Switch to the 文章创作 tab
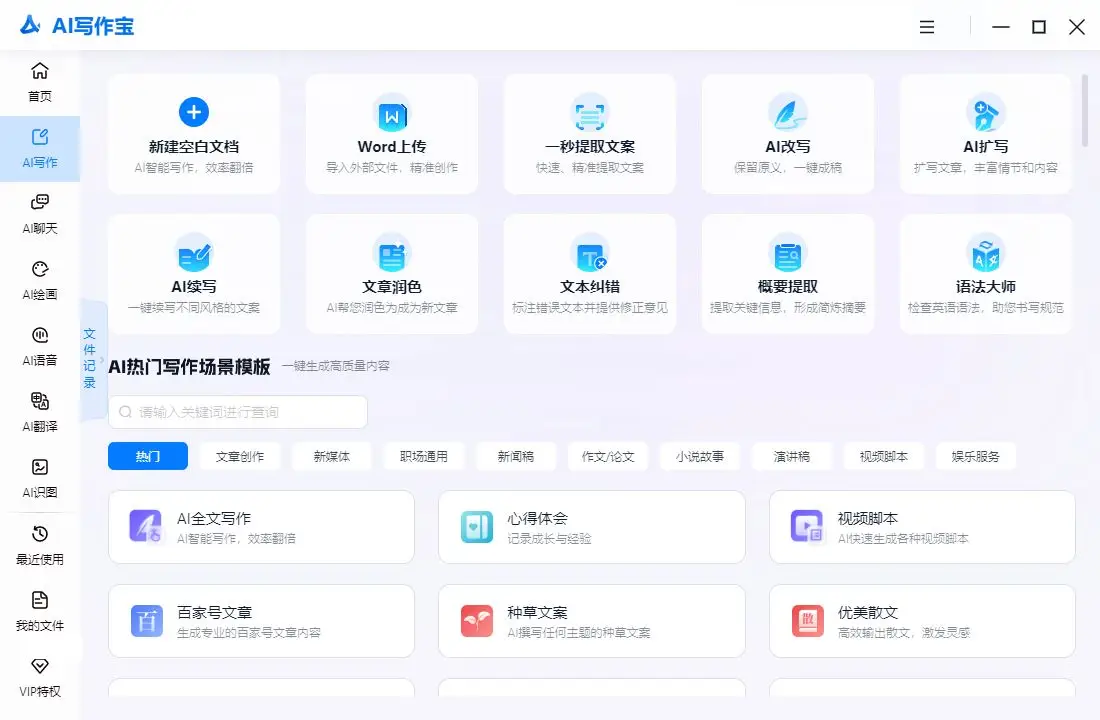1100x720 pixels. (240, 456)
